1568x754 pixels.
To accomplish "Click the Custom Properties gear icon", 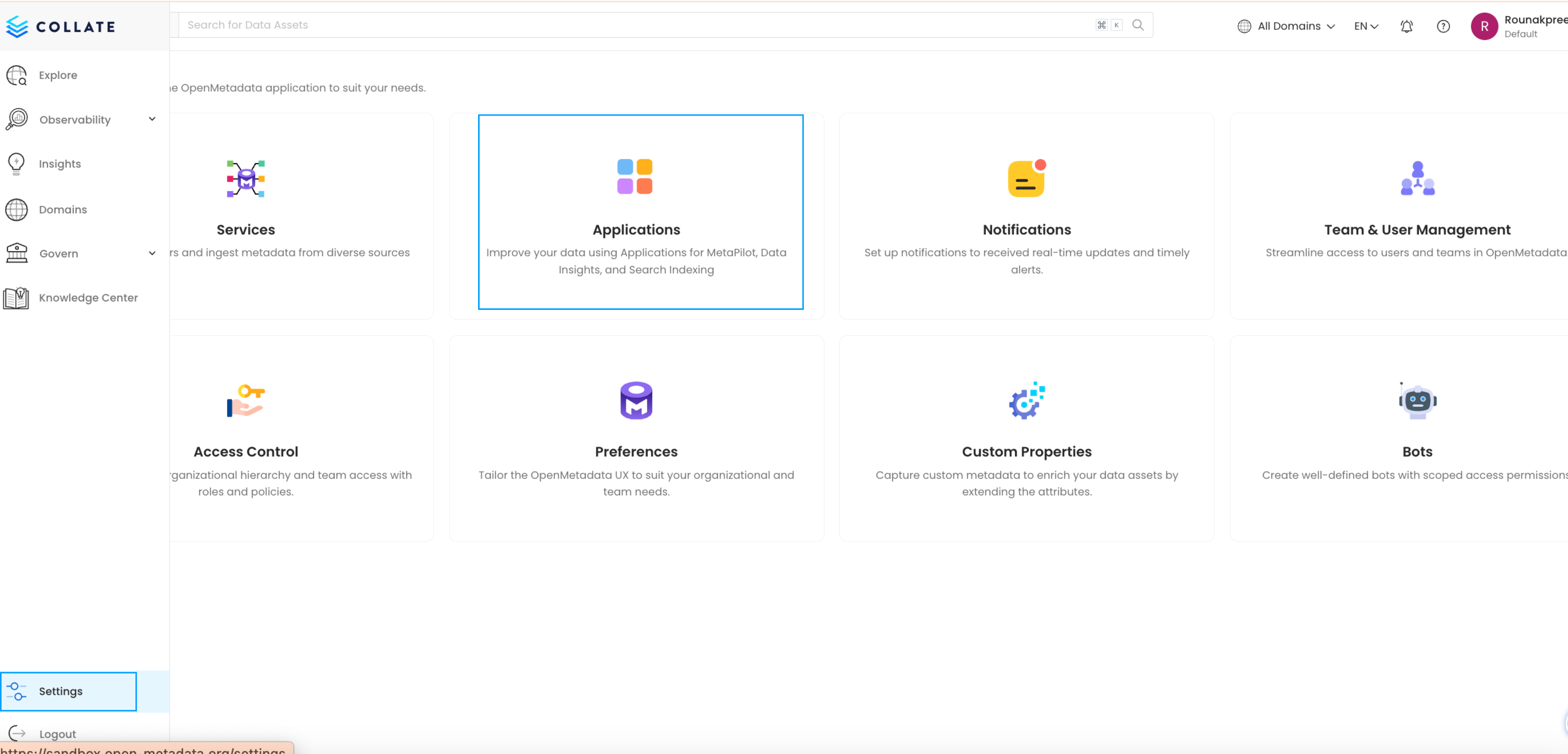I will pos(1026,400).
